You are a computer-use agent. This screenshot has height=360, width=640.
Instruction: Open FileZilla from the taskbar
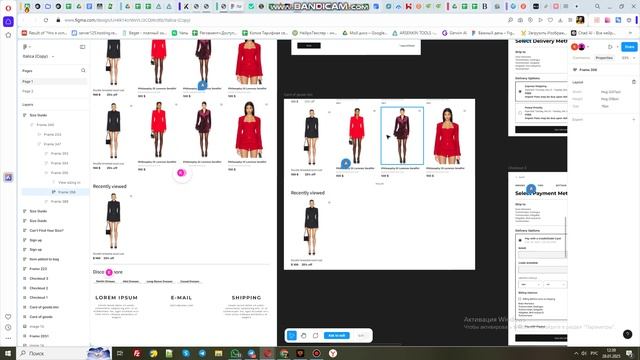pos(137,353)
